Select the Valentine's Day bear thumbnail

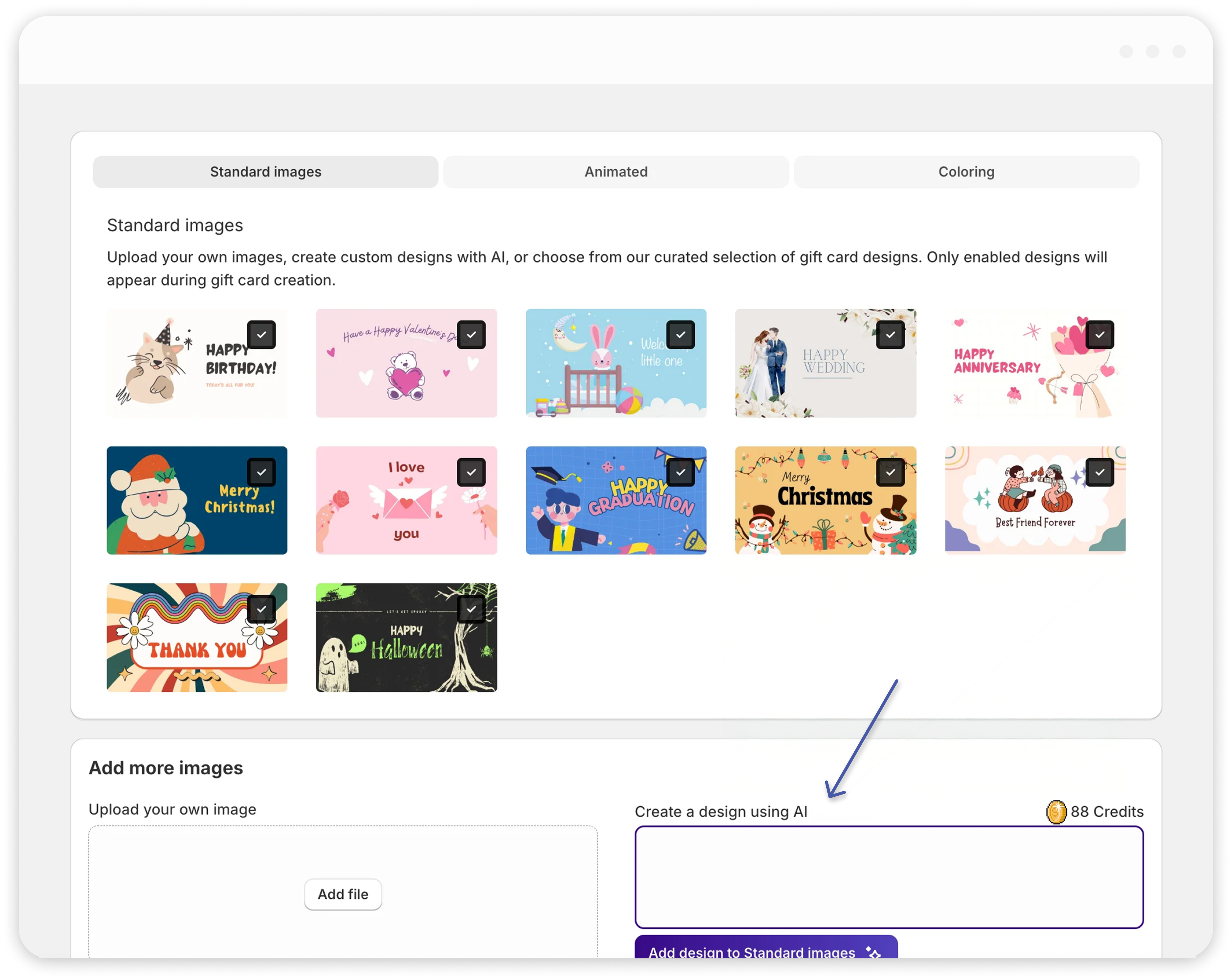tap(406, 363)
